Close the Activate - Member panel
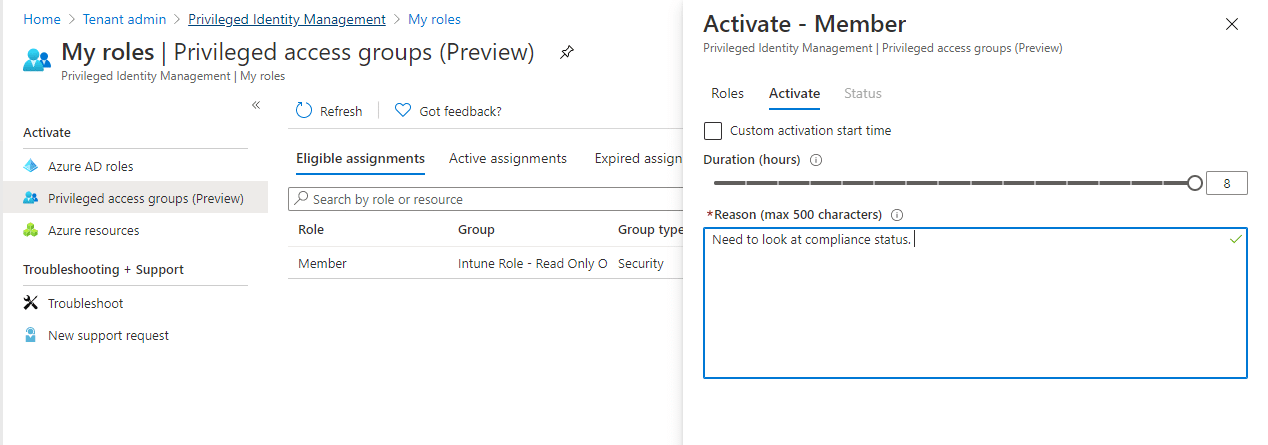The height and width of the screenshot is (445, 1268). point(1231,24)
